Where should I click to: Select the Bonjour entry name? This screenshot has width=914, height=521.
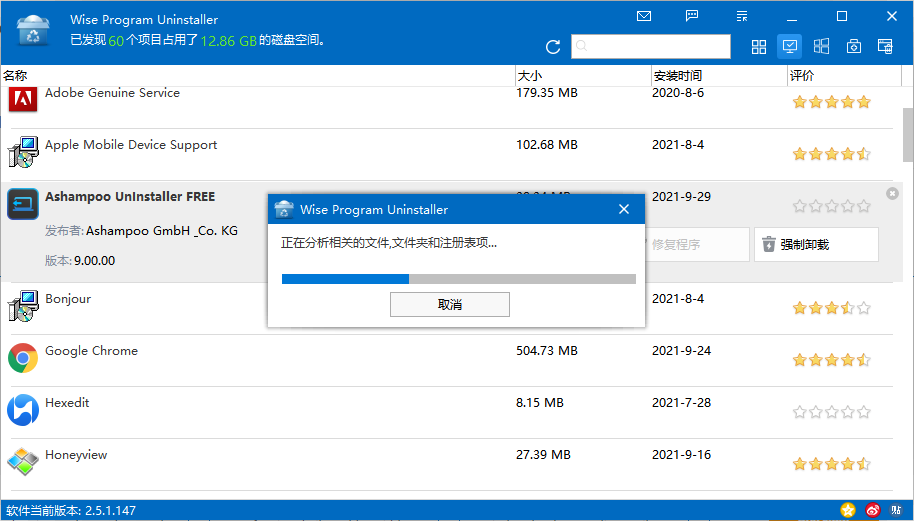(x=68, y=298)
